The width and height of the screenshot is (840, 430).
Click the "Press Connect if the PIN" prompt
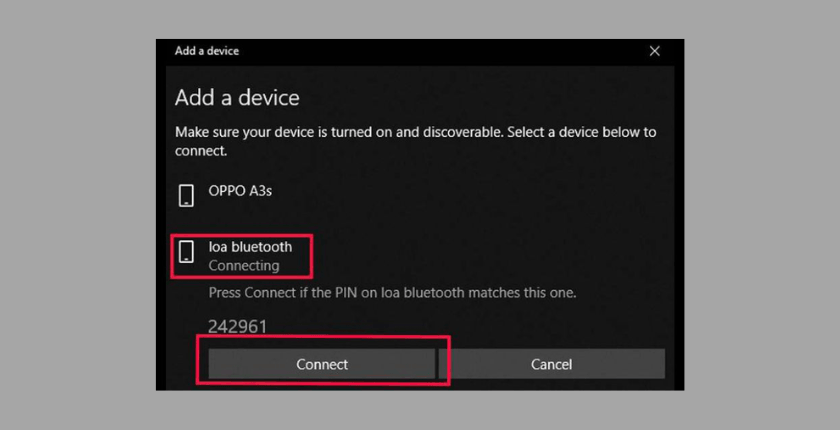[392, 293]
